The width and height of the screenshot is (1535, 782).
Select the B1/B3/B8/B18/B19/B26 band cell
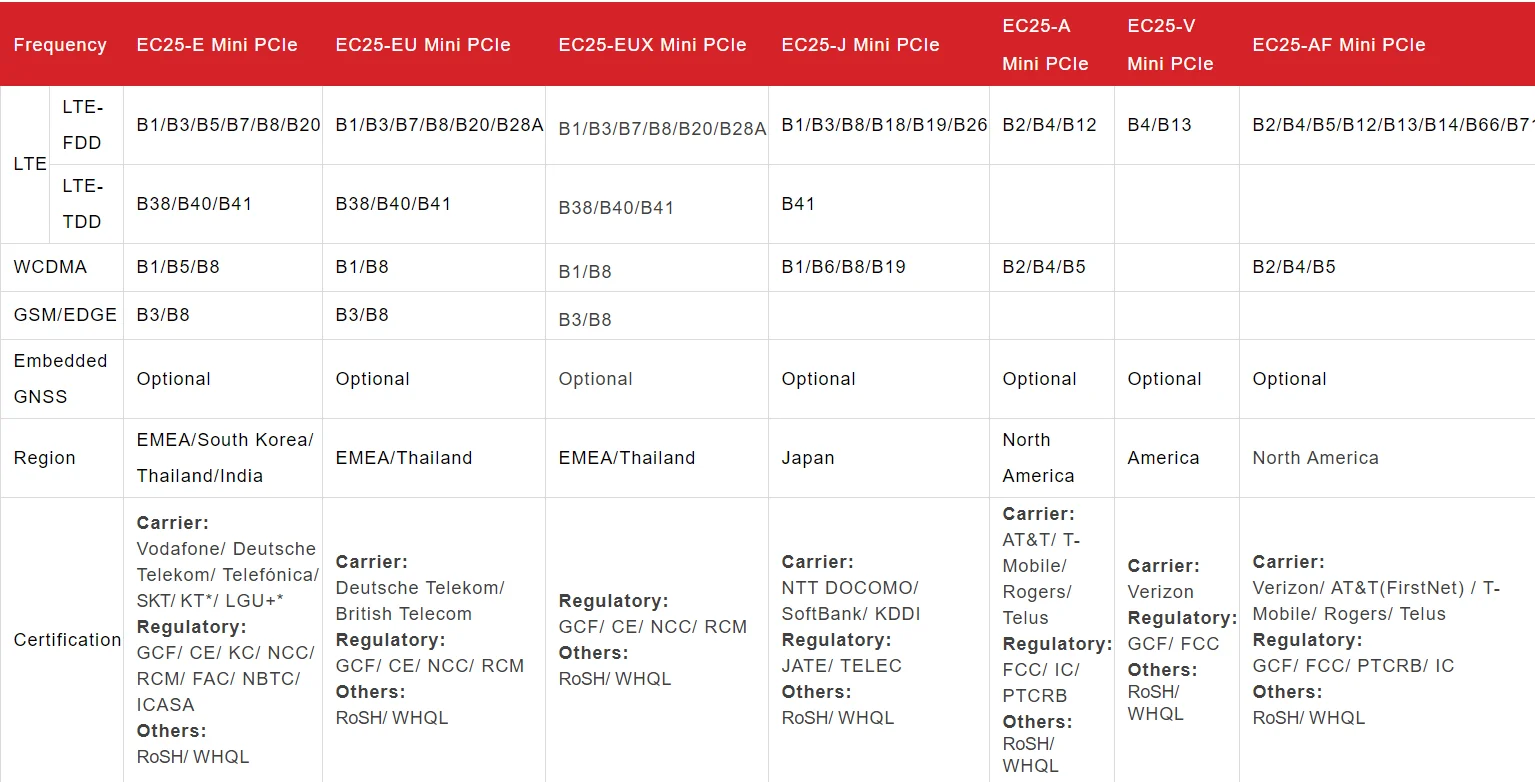tap(884, 125)
